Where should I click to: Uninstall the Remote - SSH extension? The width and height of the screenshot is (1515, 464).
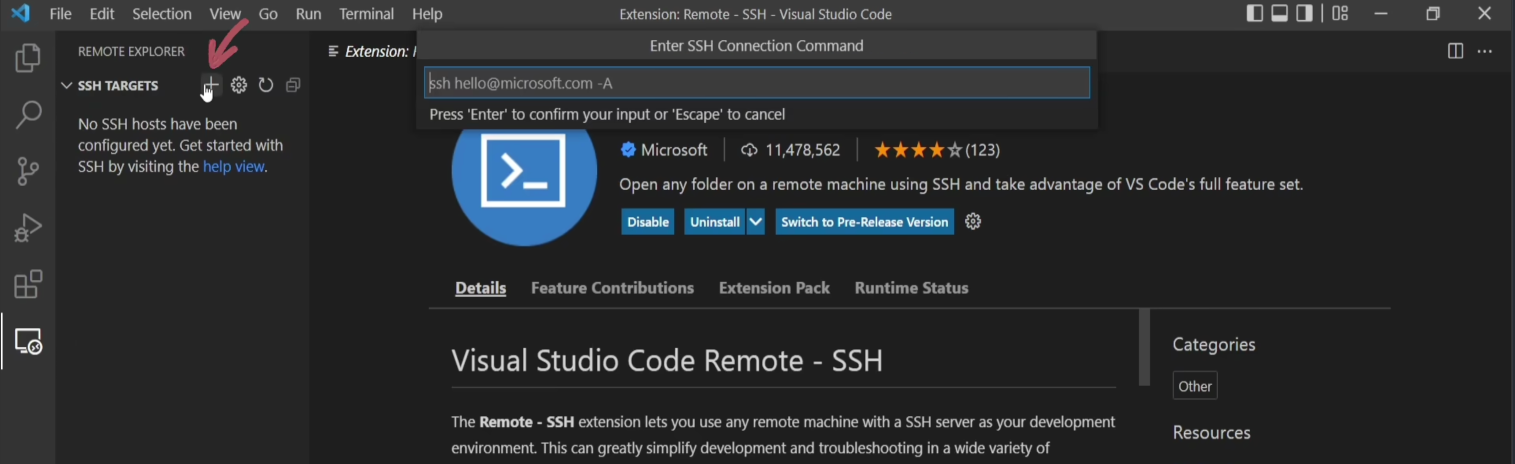pyautogui.click(x=715, y=222)
